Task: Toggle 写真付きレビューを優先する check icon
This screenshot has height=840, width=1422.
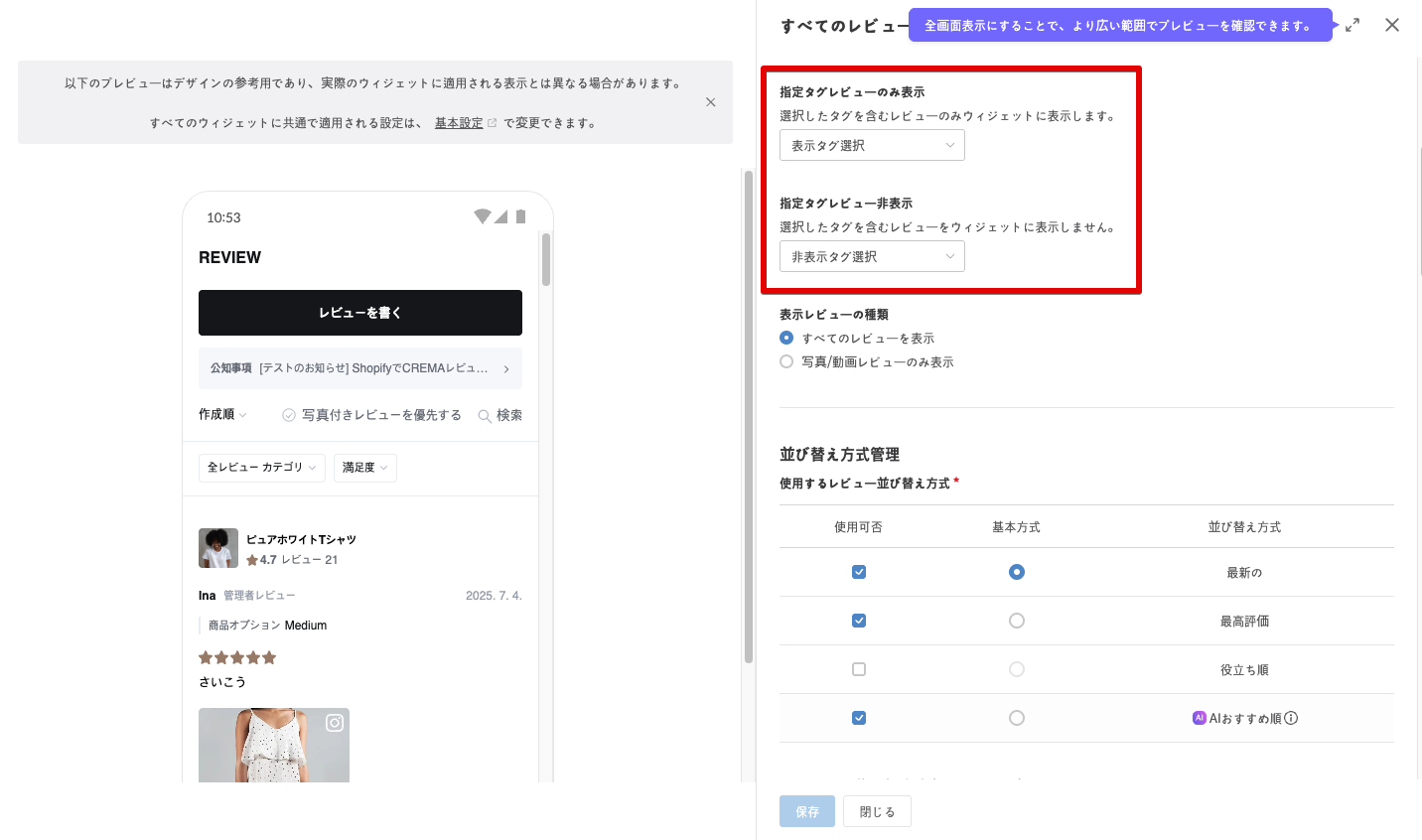Action: tap(289, 415)
